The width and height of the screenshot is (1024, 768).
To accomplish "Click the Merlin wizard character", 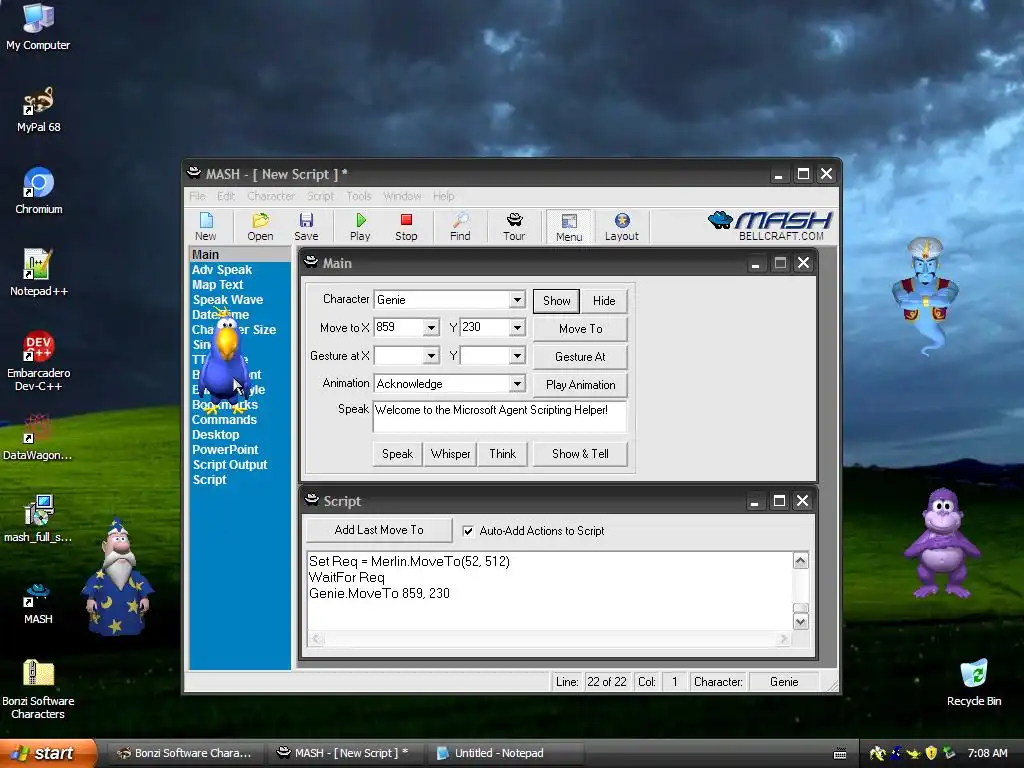I will coord(118,578).
